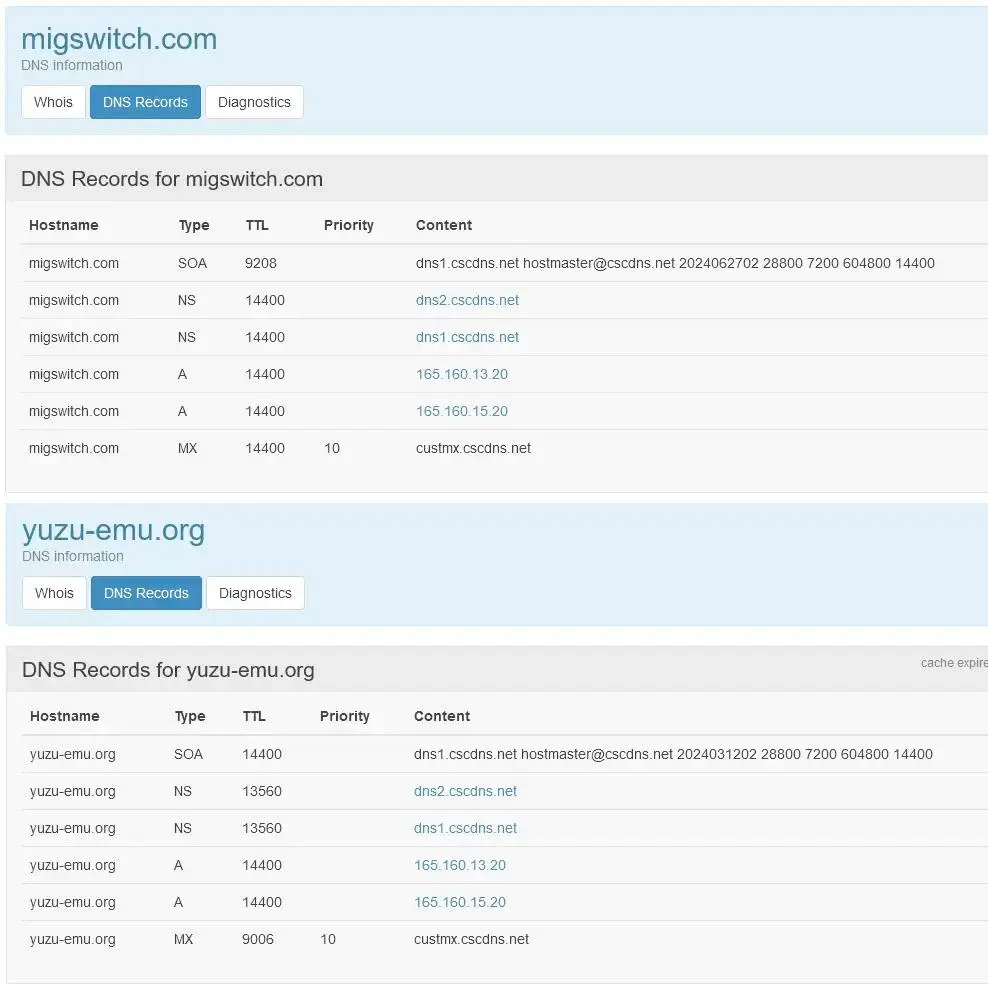Image resolution: width=988 pixels, height=988 pixels.
Task: Follow the dns2.cscdns.net link in the migswitch.com table
Action: [467, 300]
